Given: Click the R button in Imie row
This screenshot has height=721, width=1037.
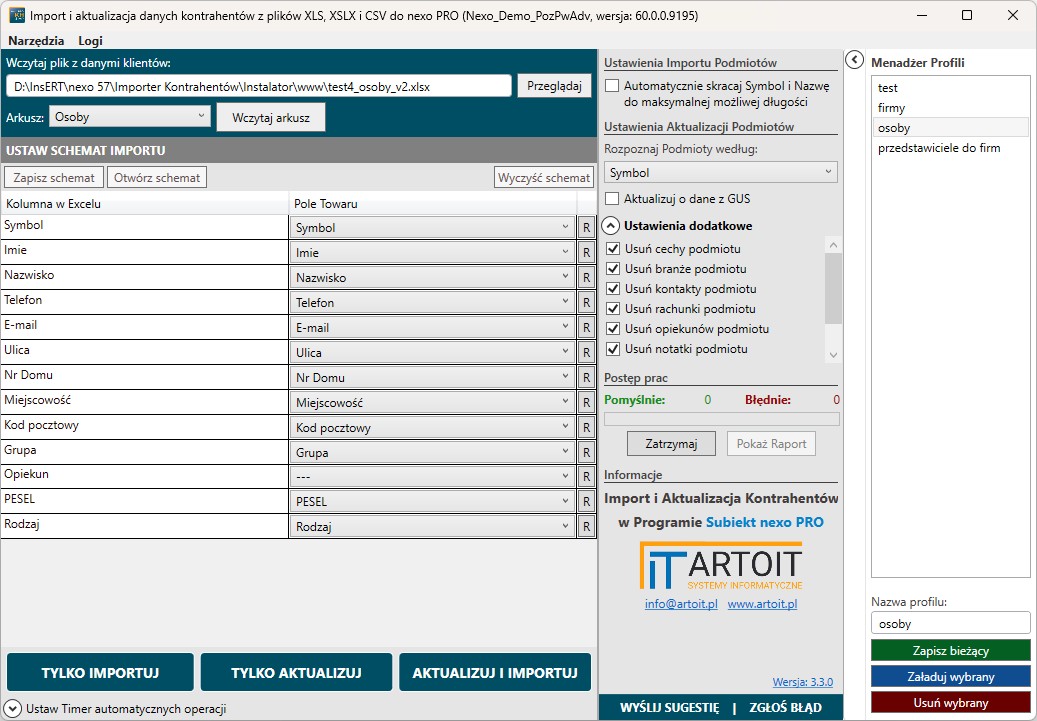Looking at the screenshot, I should click(x=586, y=253).
